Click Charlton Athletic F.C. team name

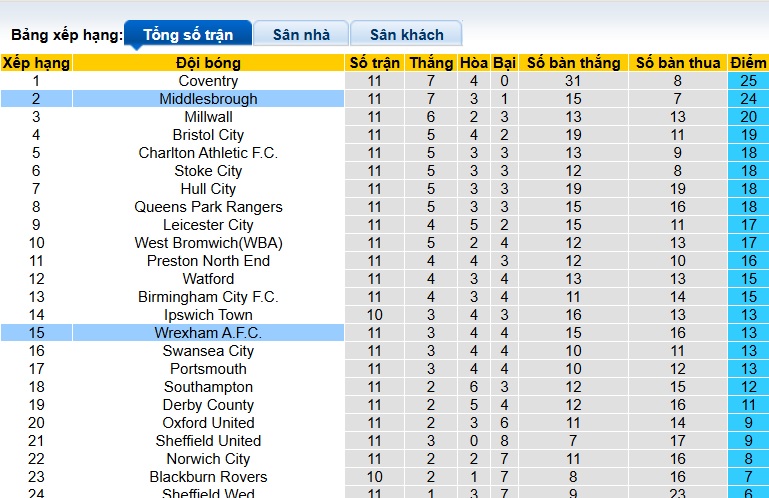(x=208, y=153)
